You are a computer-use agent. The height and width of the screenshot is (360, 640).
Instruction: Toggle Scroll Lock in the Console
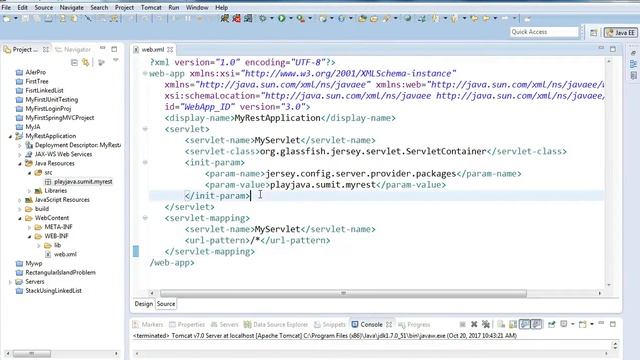tap(513, 324)
